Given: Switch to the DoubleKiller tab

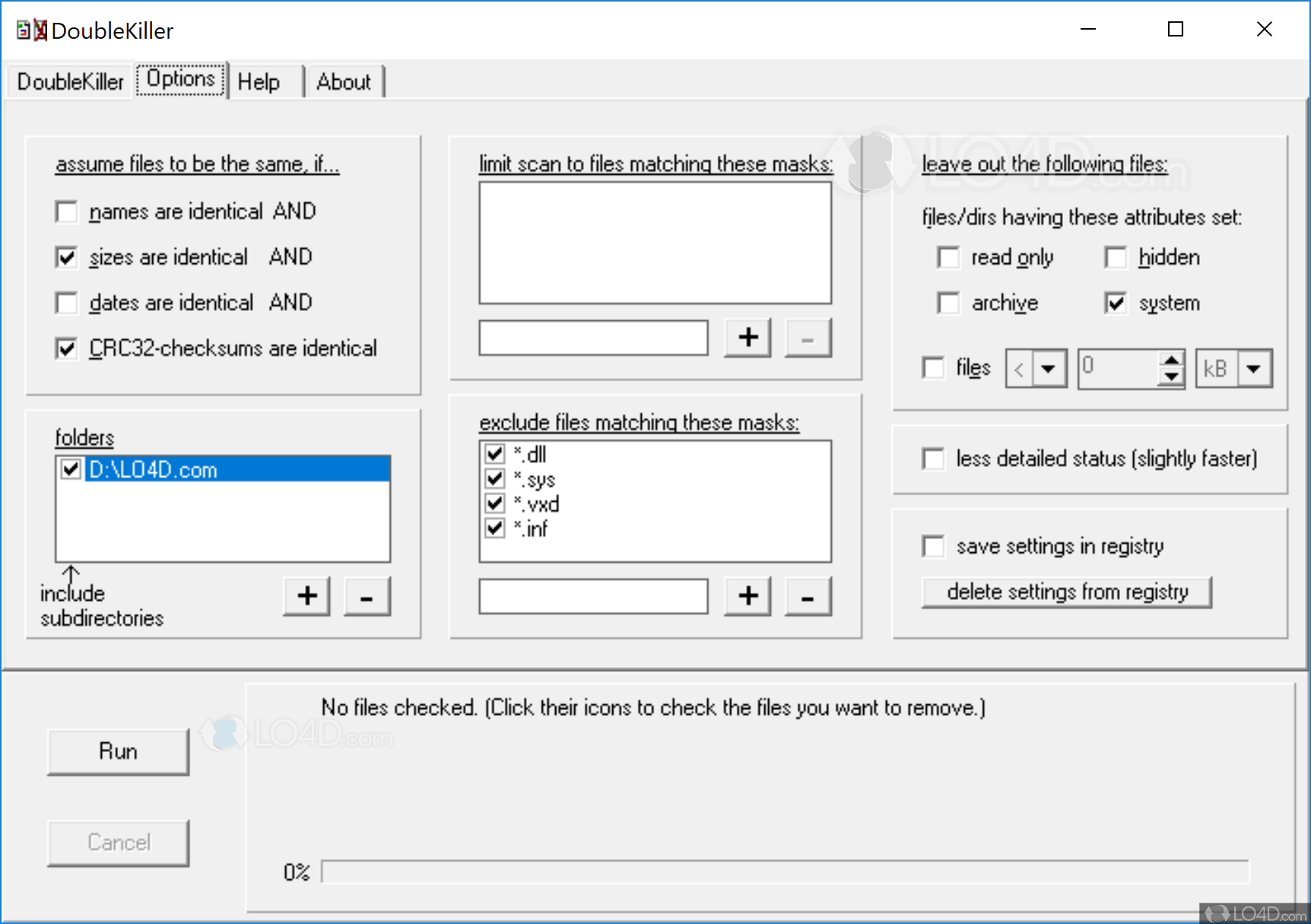Looking at the screenshot, I should coord(70,81).
